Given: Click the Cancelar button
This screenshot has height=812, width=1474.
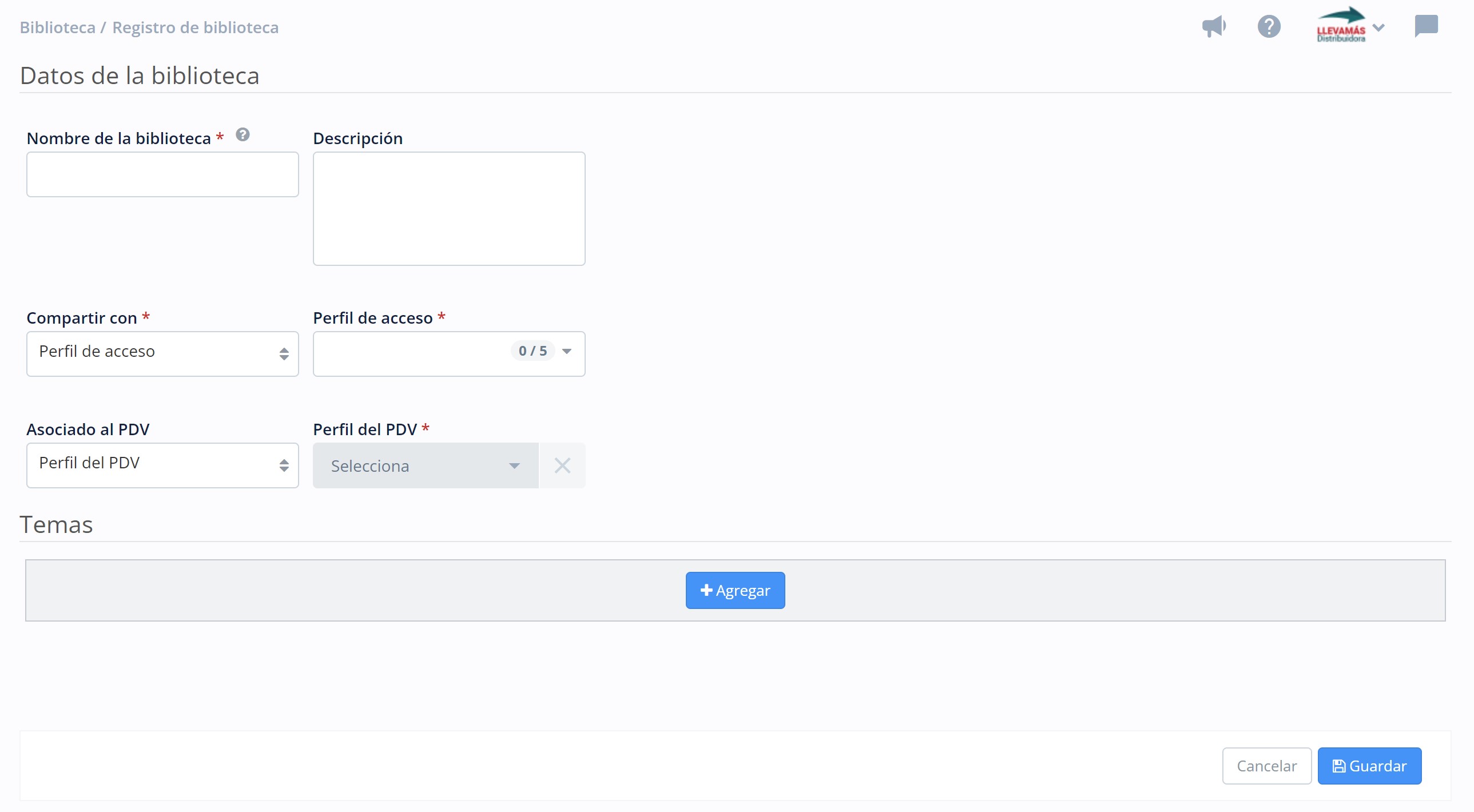Looking at the screenshot, I should coord(1266,766).
